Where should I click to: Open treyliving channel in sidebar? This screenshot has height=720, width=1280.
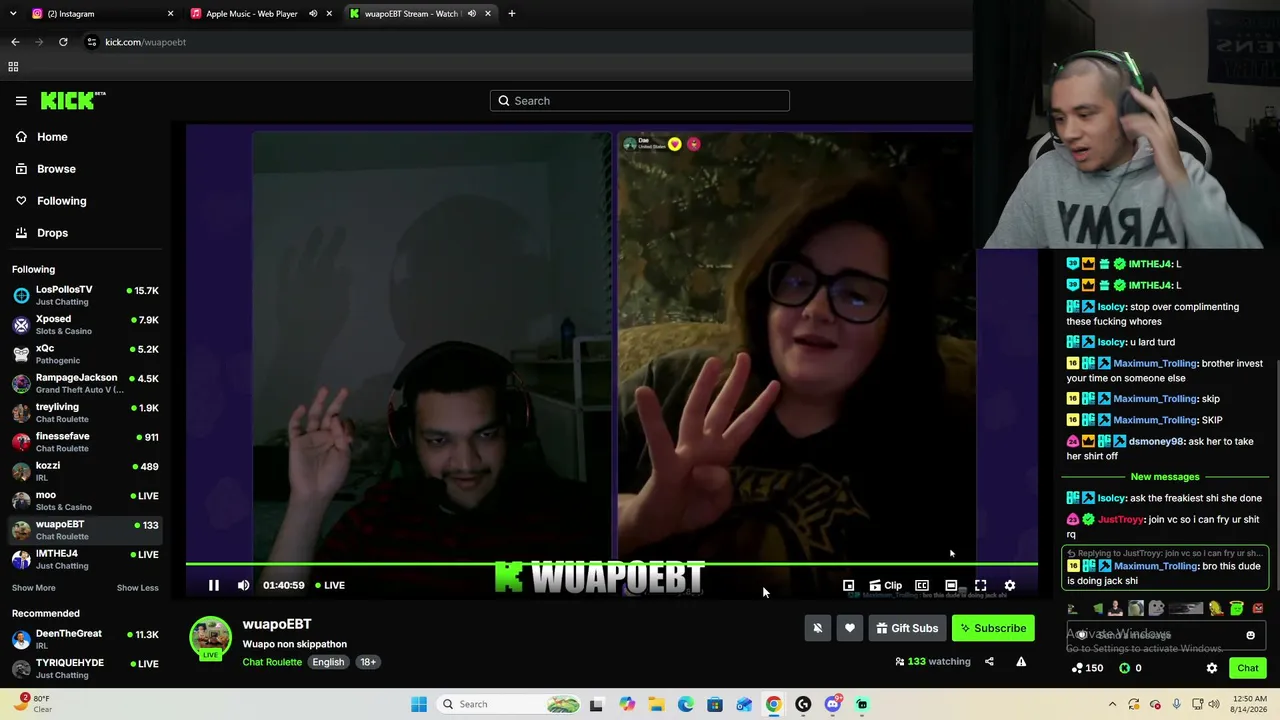pos(86,413)
